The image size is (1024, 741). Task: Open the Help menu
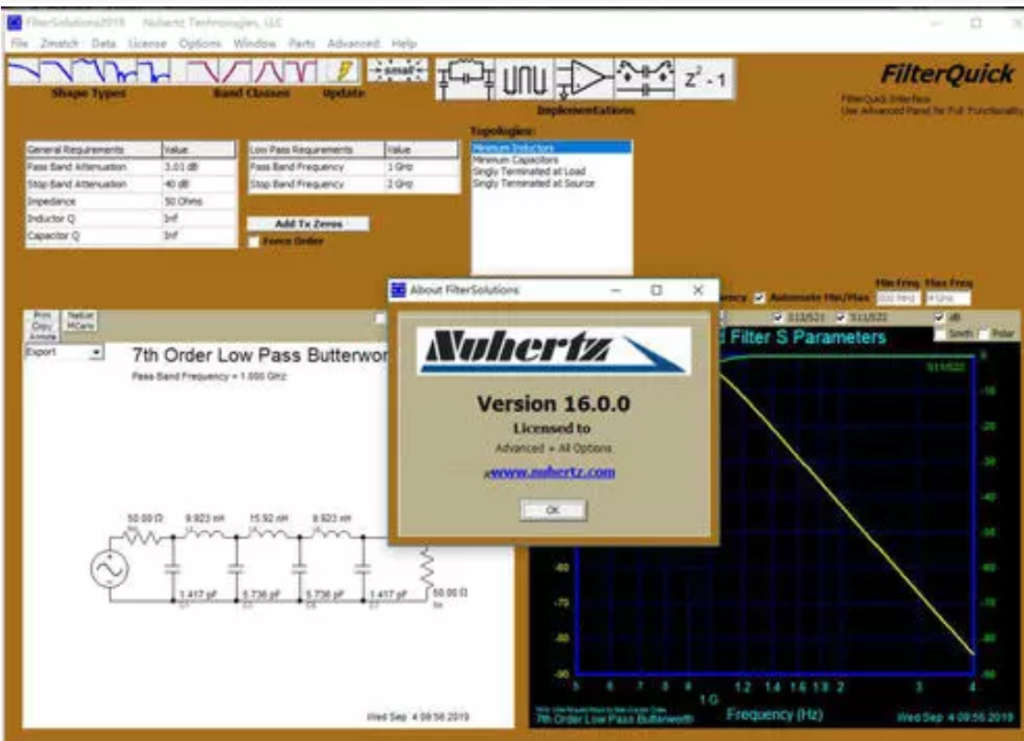click(x=404, y=44)
